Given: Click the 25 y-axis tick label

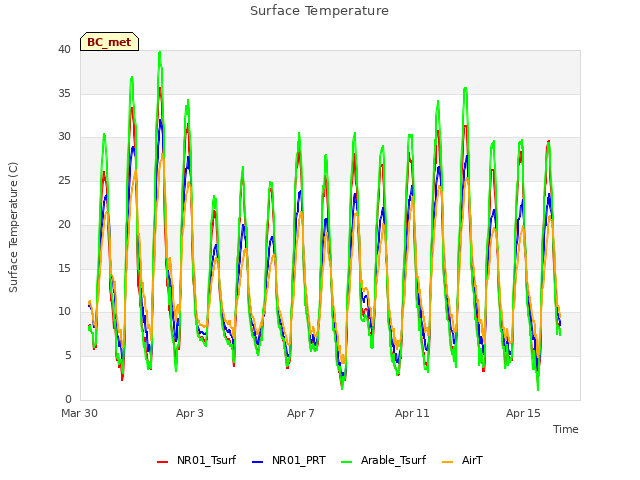Looking at the screenshot, I should tap(64, 180).
